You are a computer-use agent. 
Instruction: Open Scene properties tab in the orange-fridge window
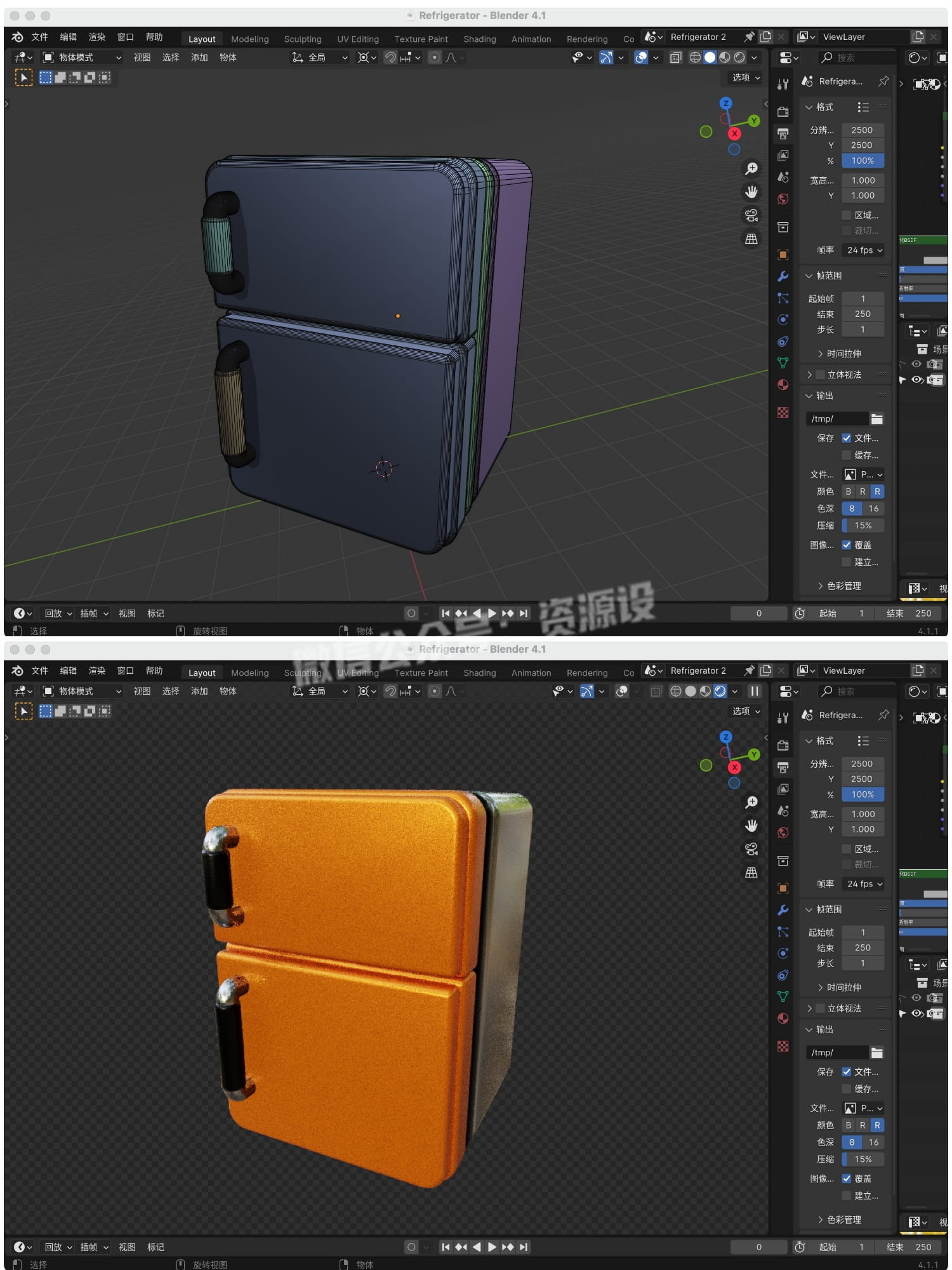(783, 810)
